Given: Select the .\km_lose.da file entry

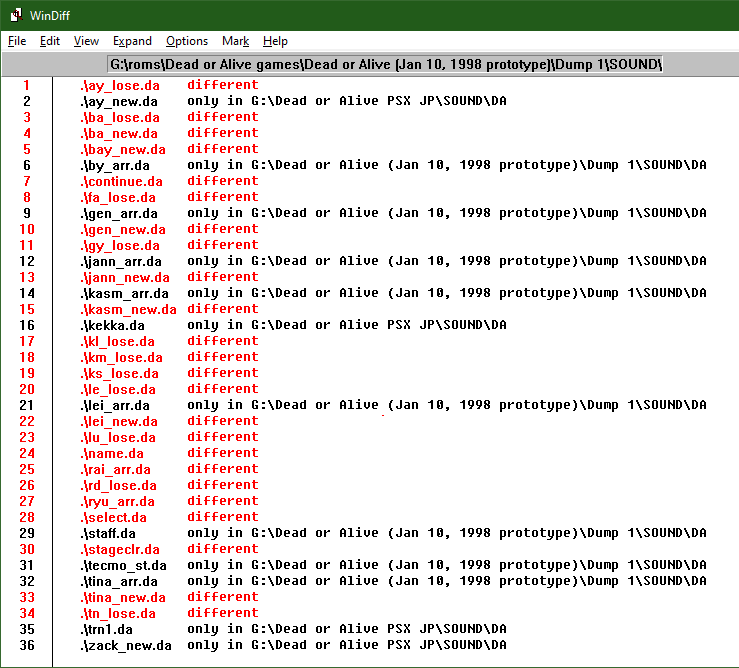Looking at the screenshot, I should click(121, 358).
